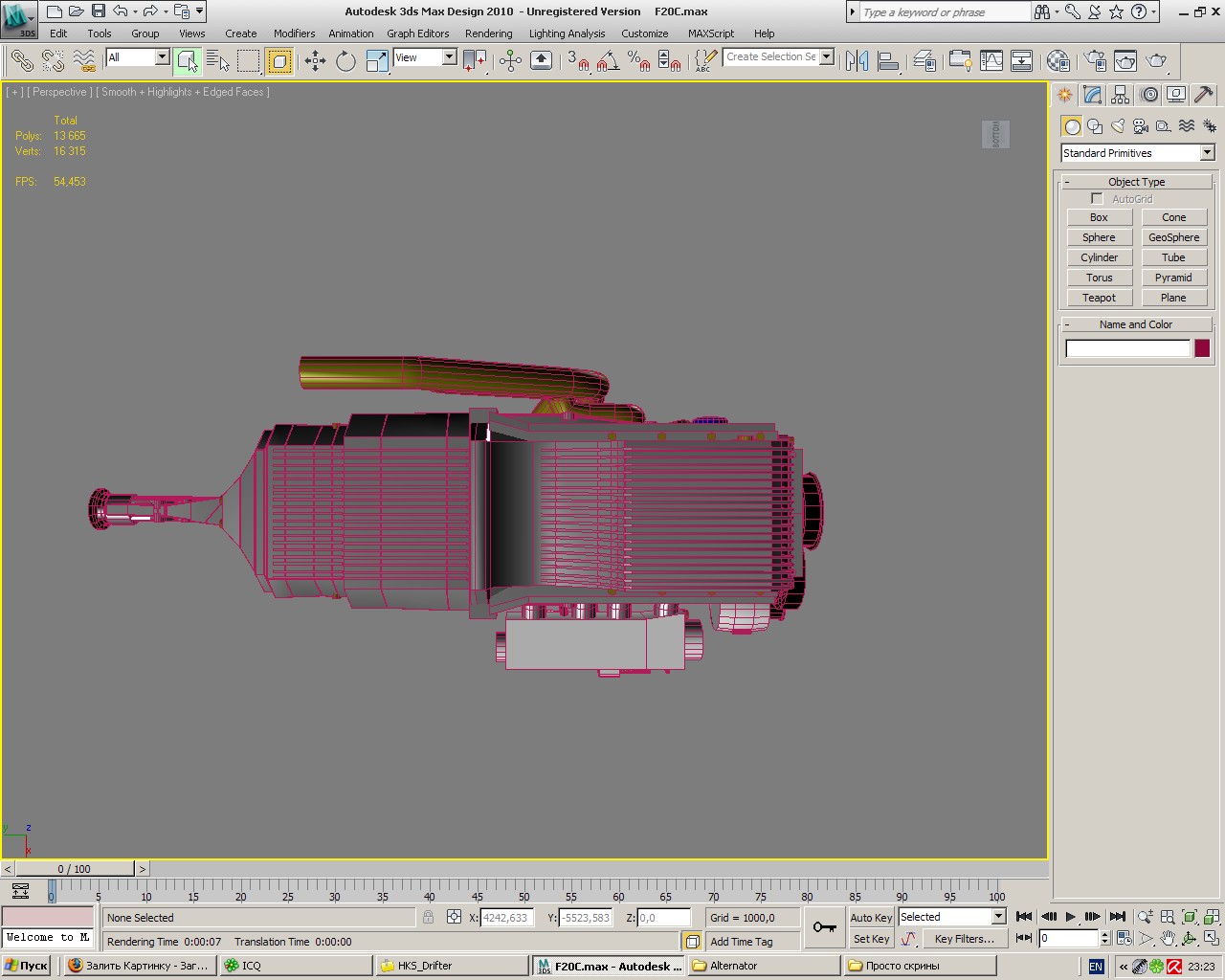The height and width of the screenshot is (980, 1225).
Task: Open the 'All' selection filter dropdown
Action: (x=162, y=57)
